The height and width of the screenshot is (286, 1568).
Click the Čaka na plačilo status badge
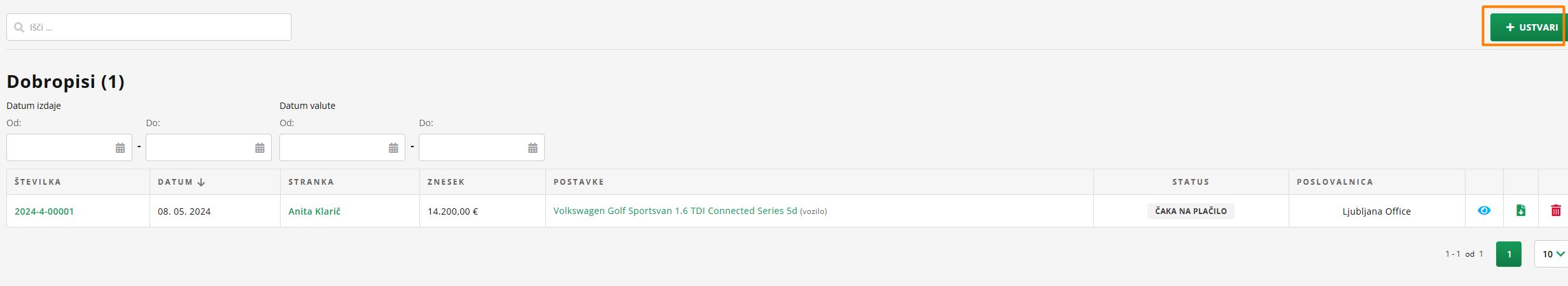1191,211
